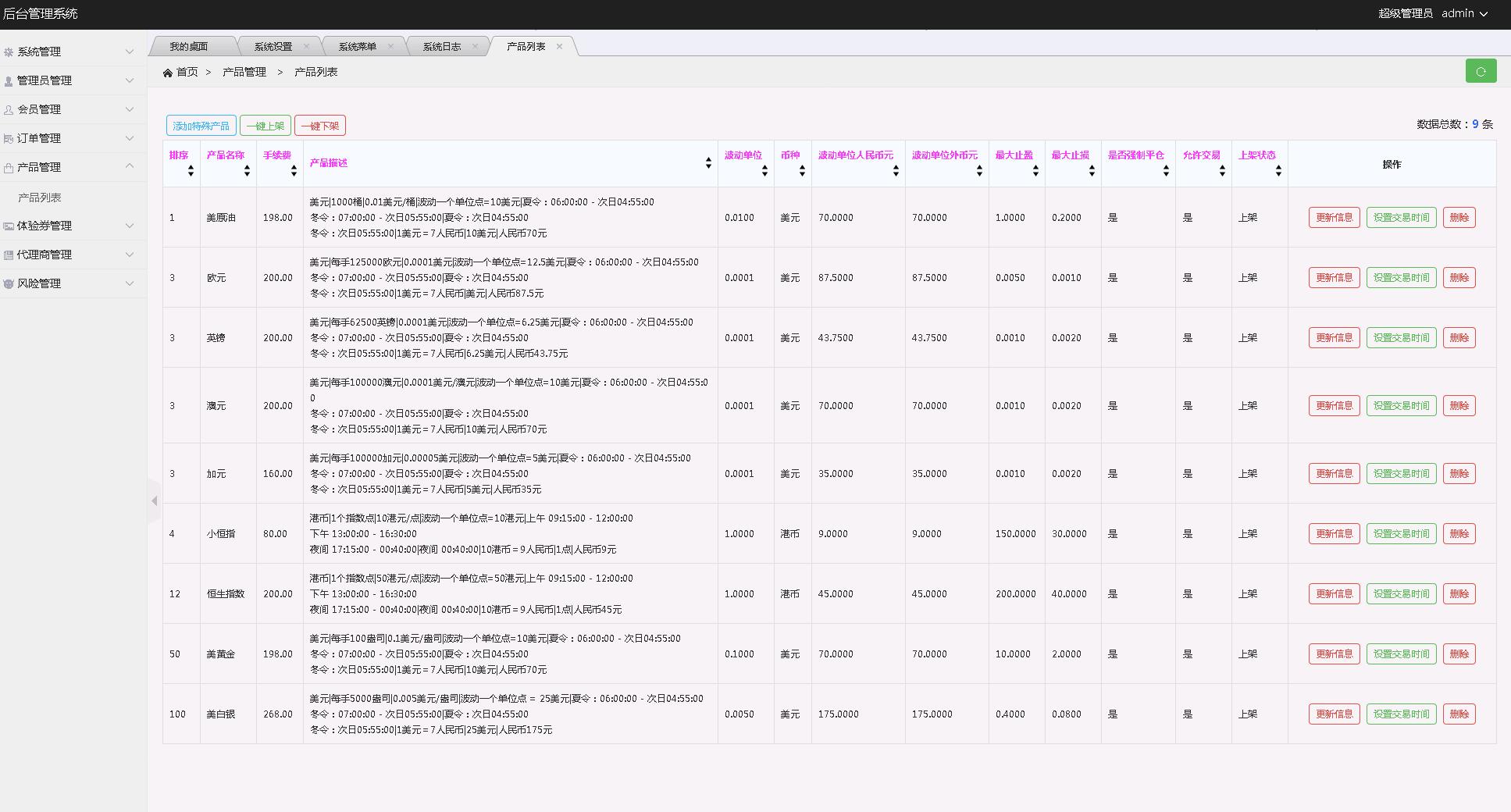Close the 系统日志 tab
The height and width of the screenshot is (812, 1511).
pyautogui.click(x=475, y=46)
